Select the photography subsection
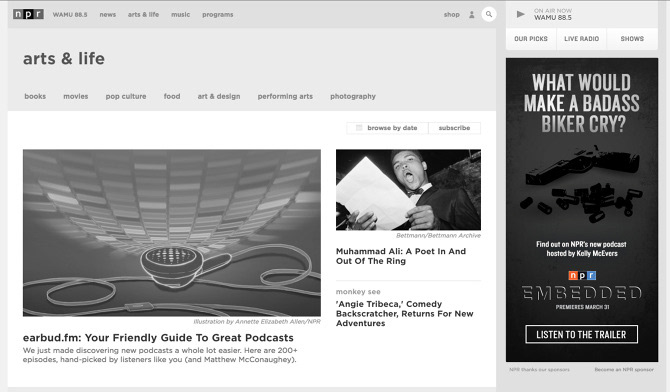The width and height of the screenshot is (670, 392). (353, 97)
